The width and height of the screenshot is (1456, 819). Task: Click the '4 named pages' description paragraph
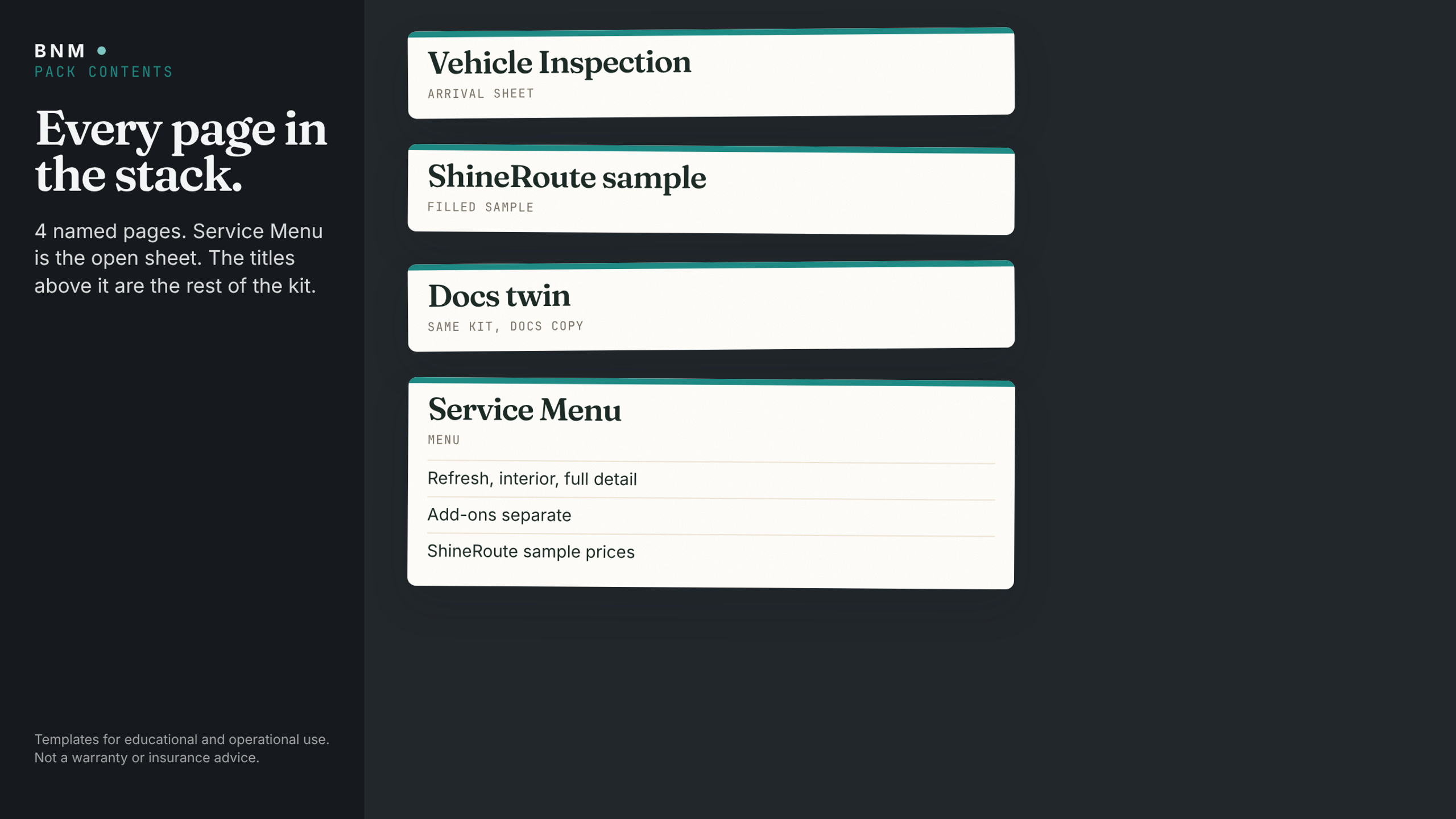pos(179,258)
